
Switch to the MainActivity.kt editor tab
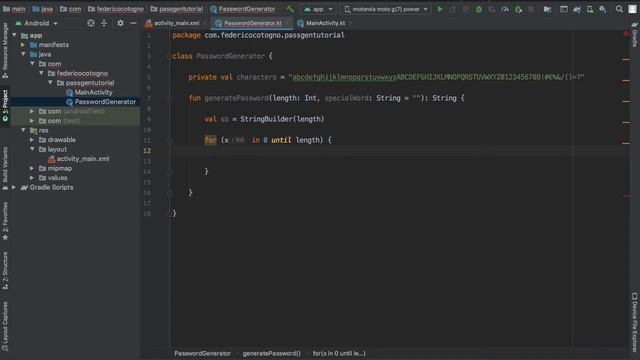pos(324,23)
